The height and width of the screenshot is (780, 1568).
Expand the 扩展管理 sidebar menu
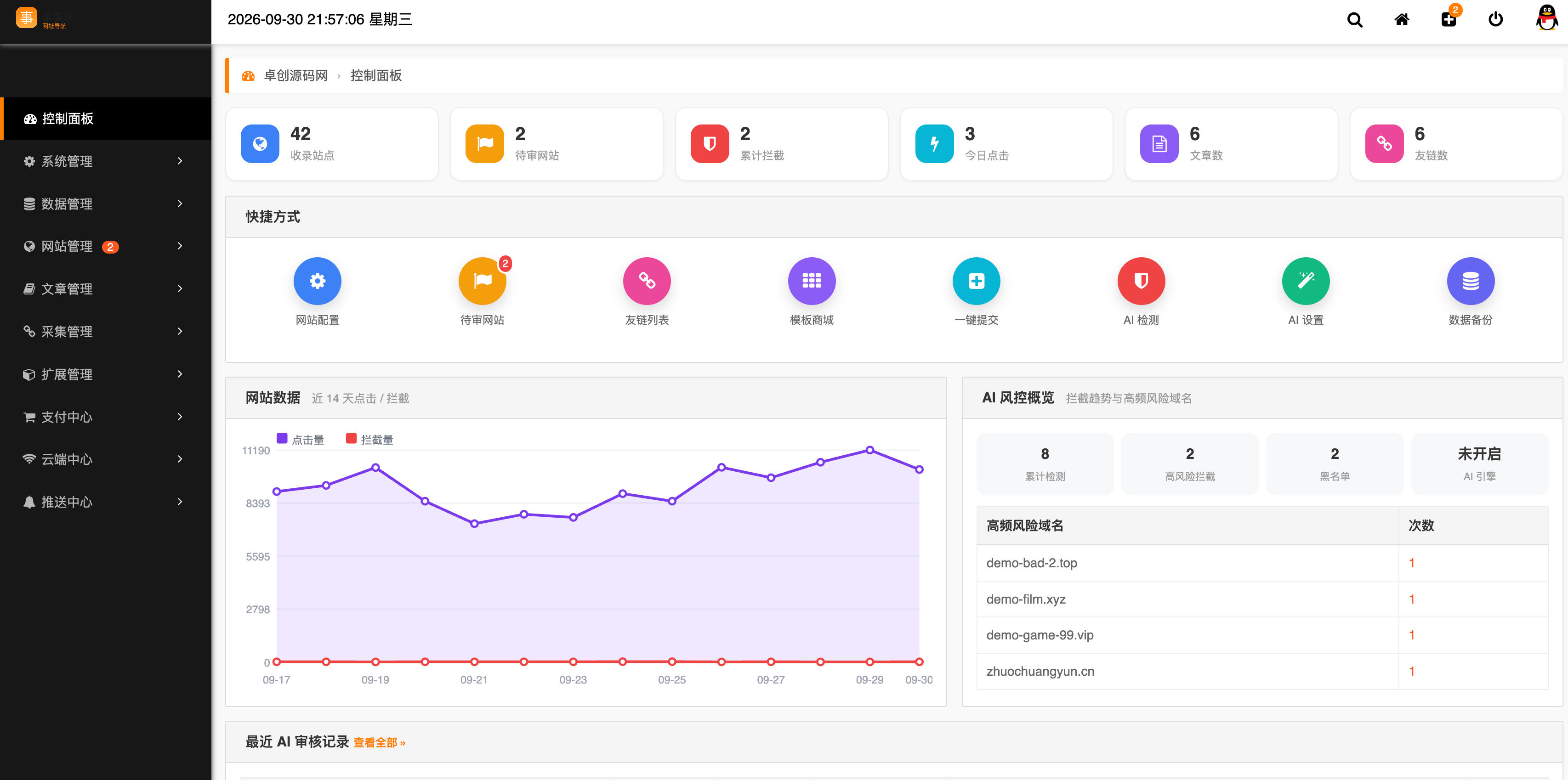tap(106, 374)
